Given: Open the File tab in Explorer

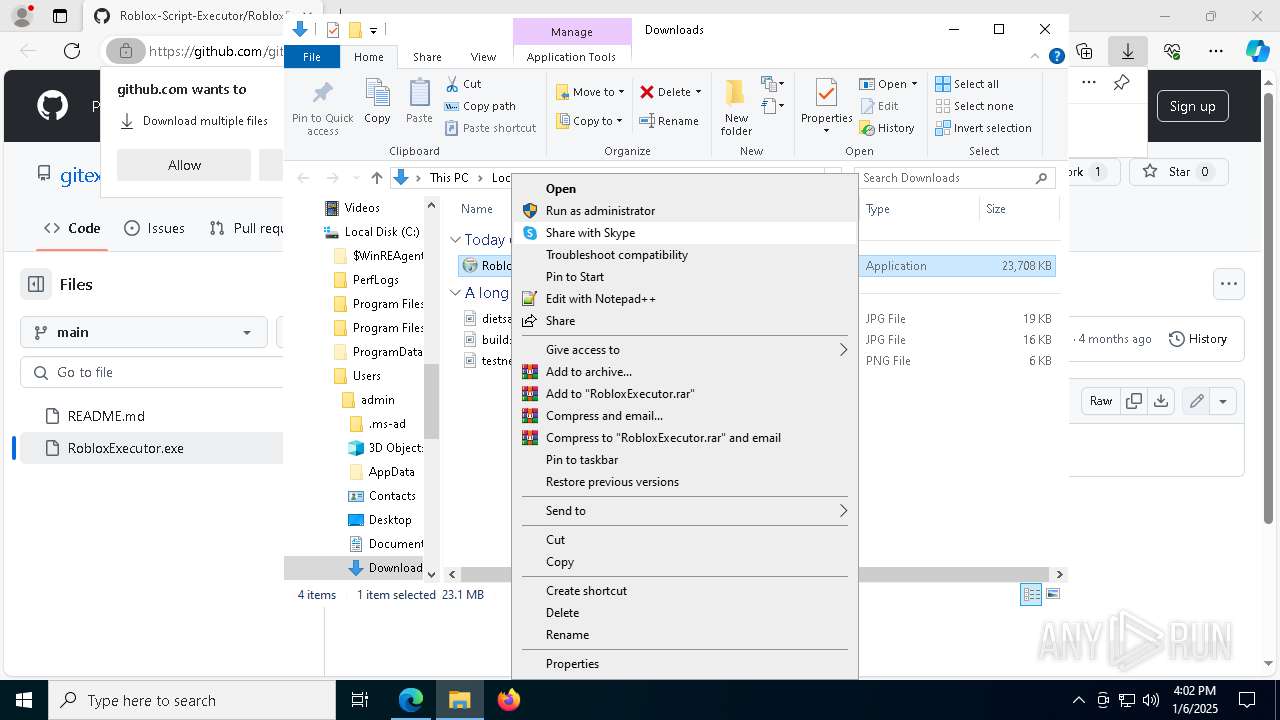Looking at the screenshot, I should (312, 57).
